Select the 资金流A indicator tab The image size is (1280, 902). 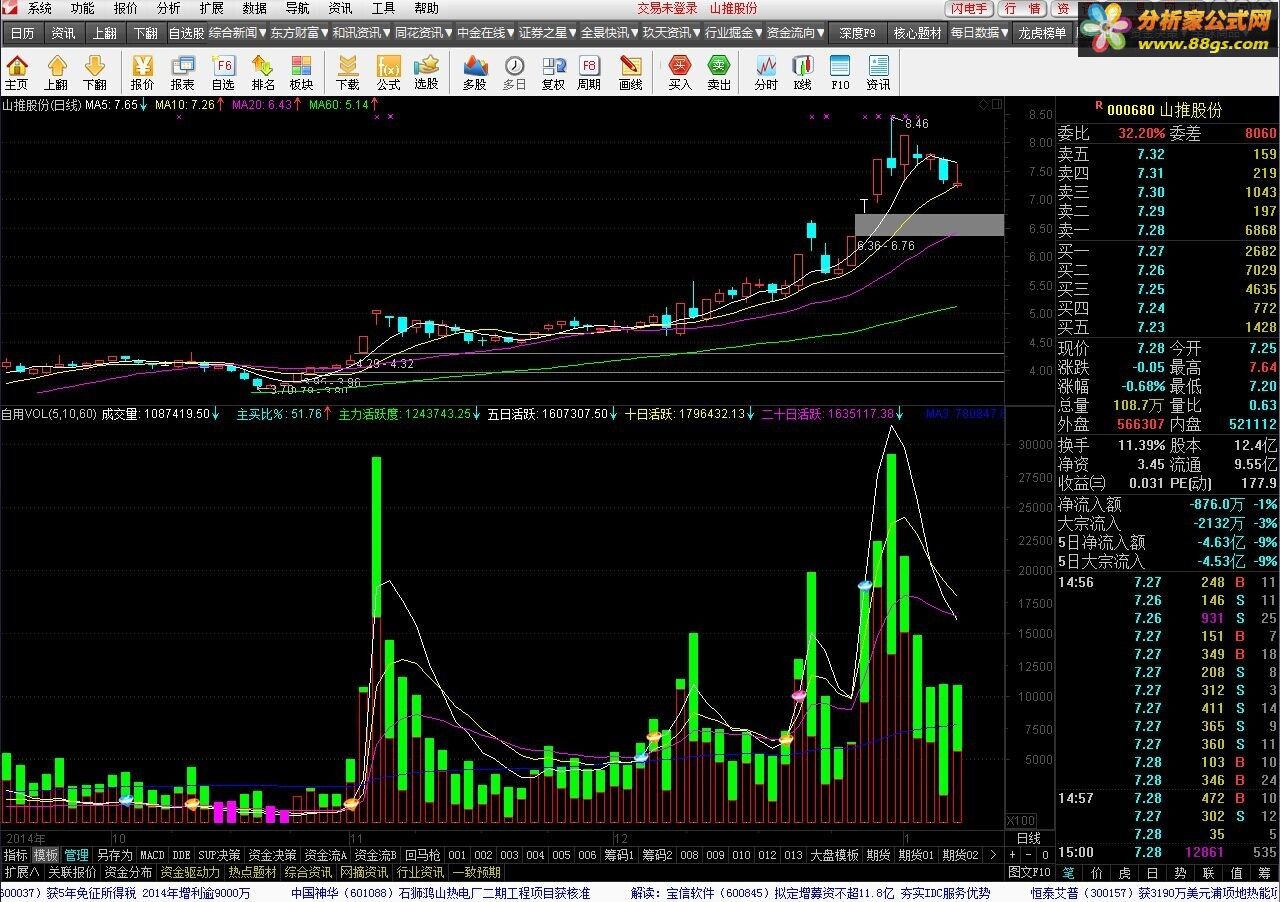325,855
